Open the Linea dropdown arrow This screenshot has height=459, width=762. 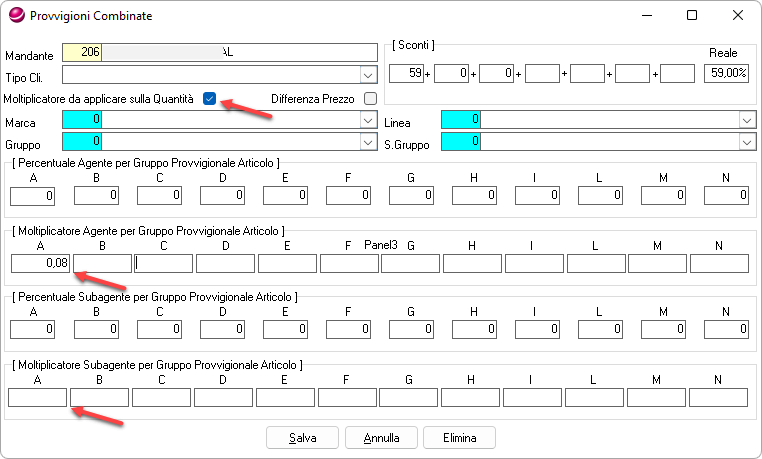[x=747, y=120]
